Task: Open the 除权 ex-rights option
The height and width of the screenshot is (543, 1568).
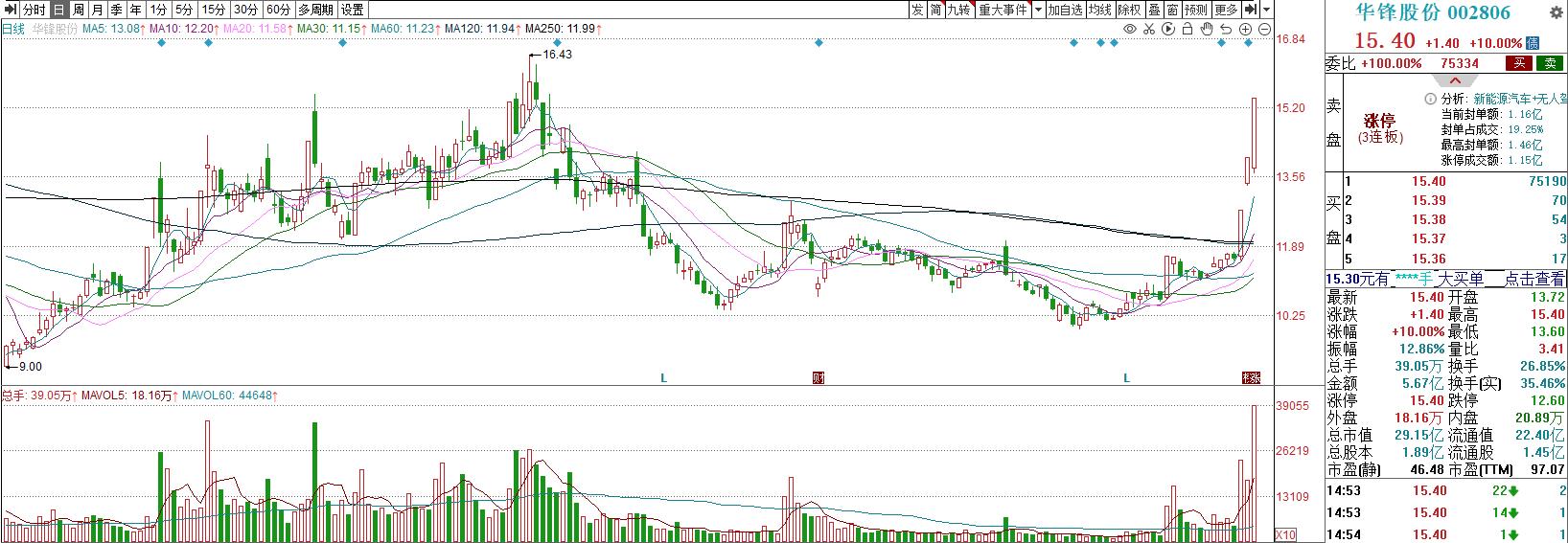Action: coord(1130,10)
